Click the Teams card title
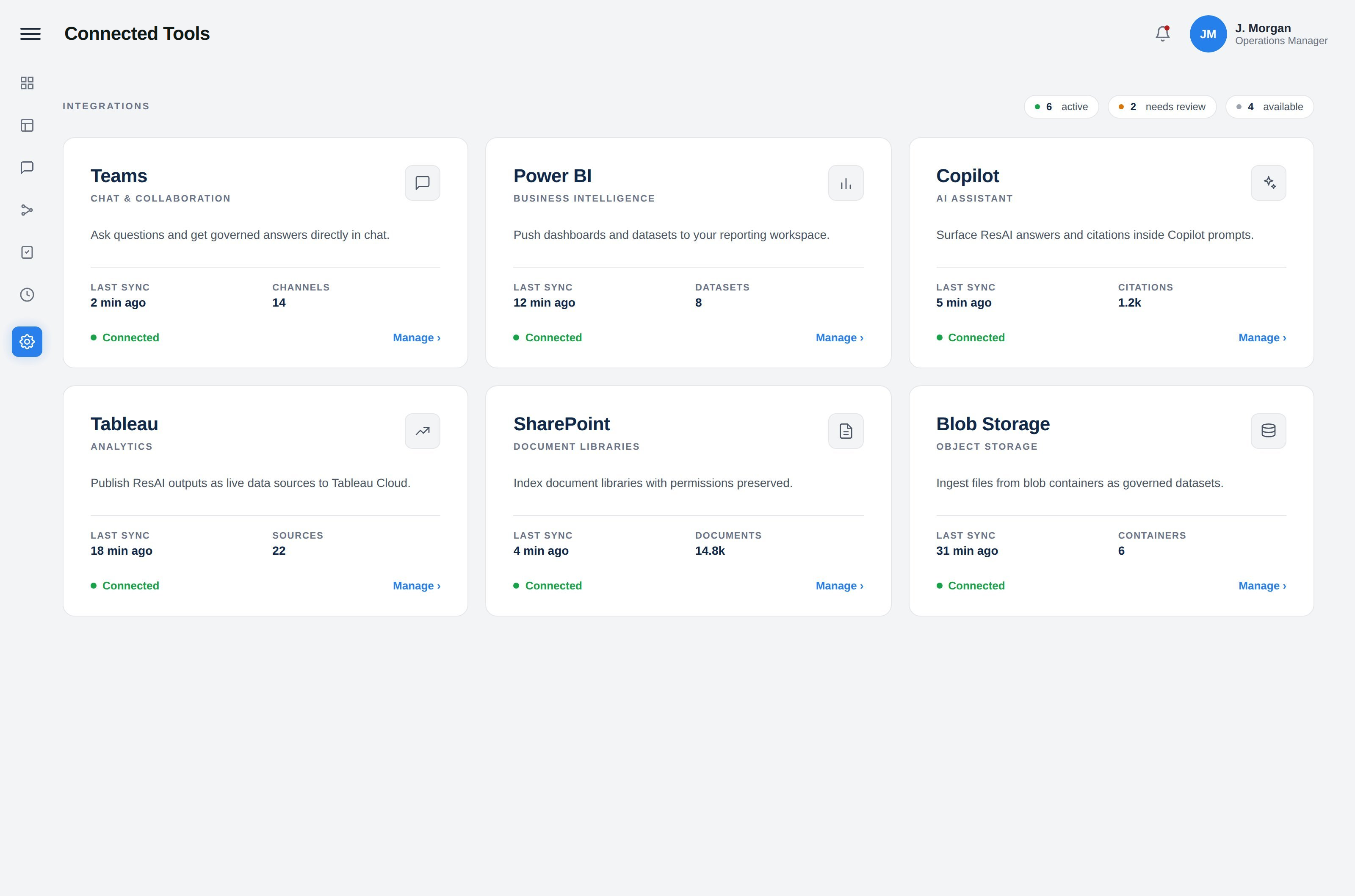The width and height of the screenshot is (1355, 896). coord(119,176)
